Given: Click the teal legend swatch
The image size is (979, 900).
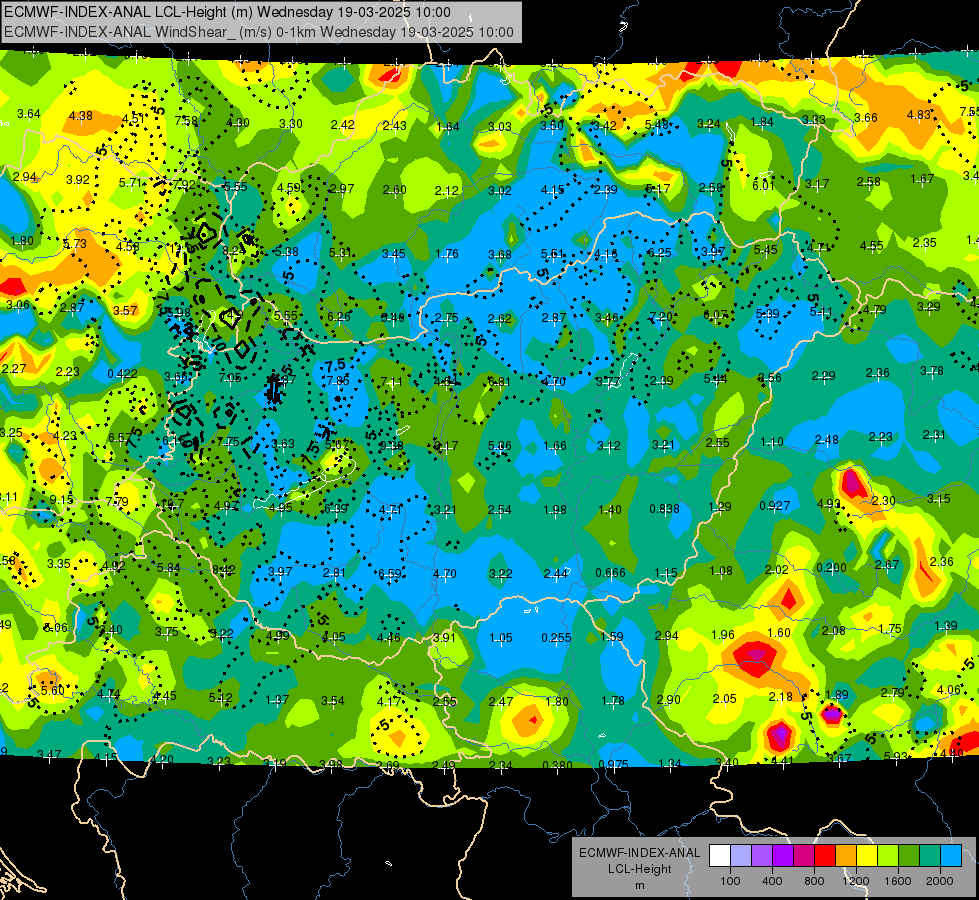Looking at the screenshot, I should [930, 856].
